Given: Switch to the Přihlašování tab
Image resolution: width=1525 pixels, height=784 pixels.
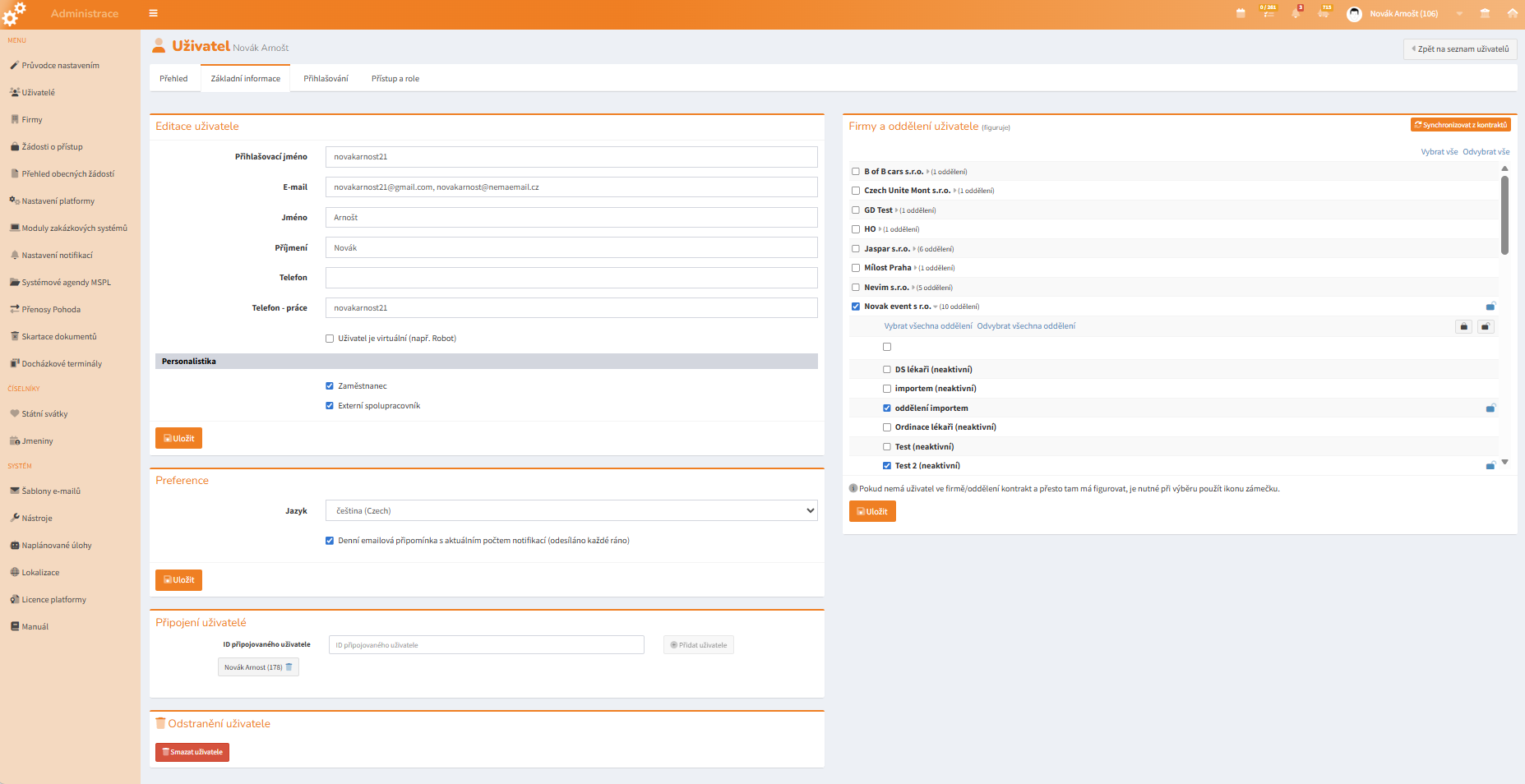Looking at the screenshot, I should (326, 79).
